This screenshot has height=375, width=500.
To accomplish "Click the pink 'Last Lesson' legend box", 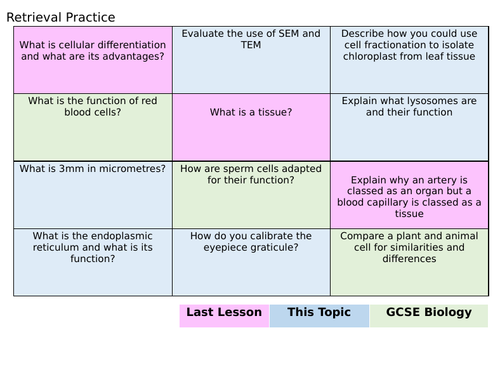I will tap(224, 316).
